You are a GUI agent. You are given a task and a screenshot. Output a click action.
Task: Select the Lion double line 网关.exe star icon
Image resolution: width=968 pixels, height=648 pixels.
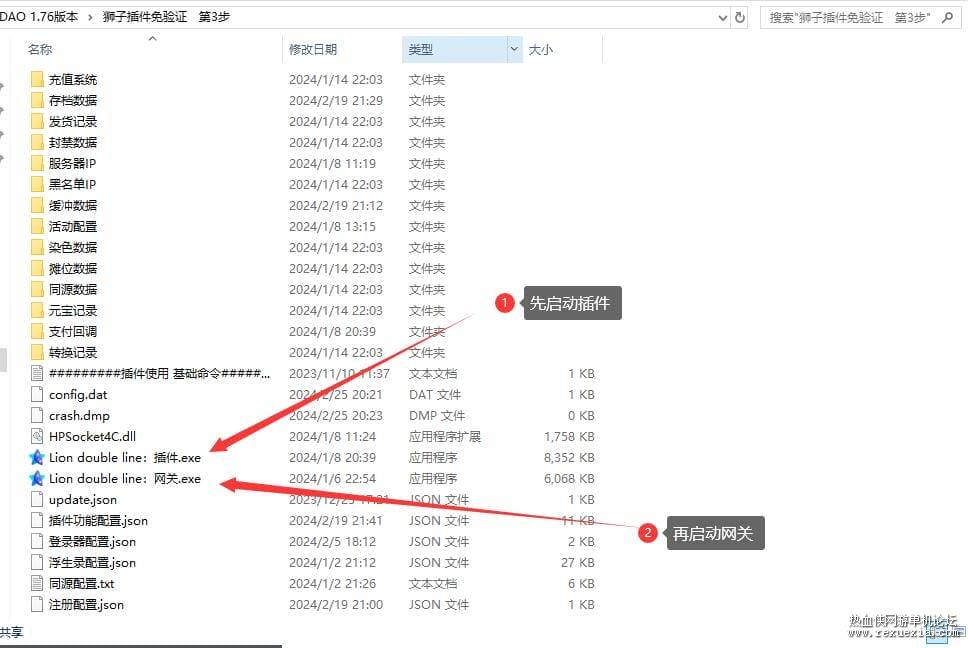37,478
